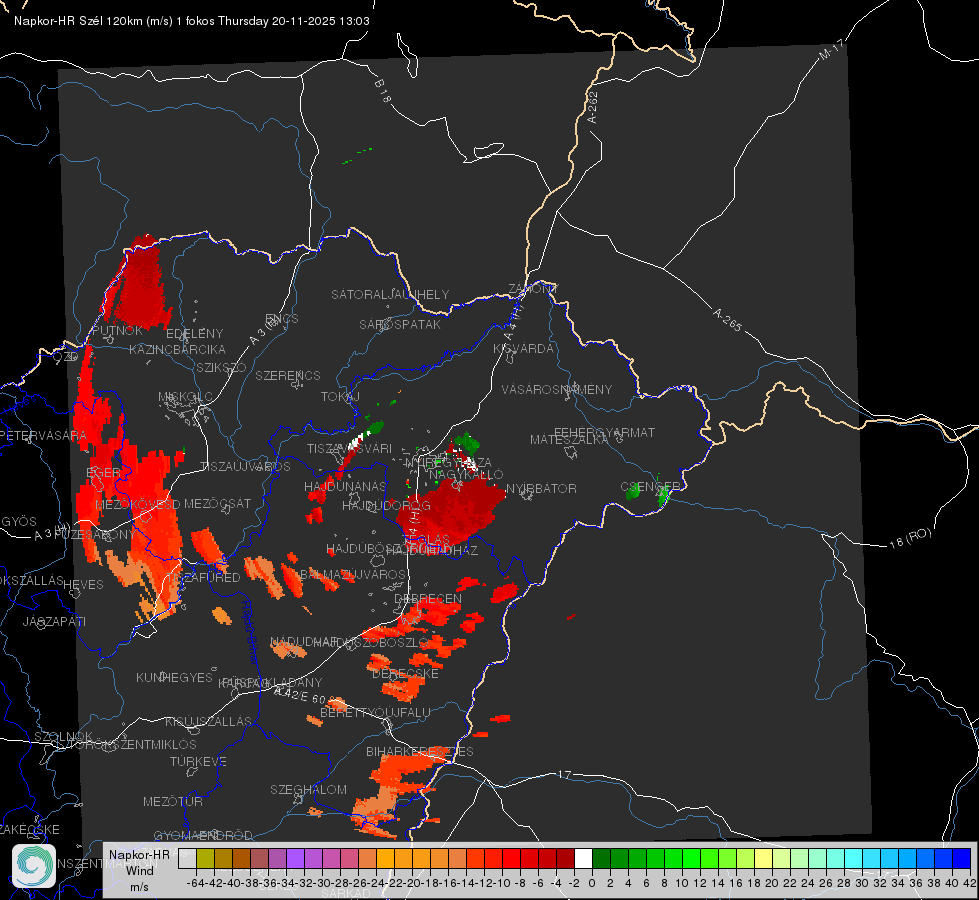979x900 pixels.
Task: Click the EGER city label
Action: (103, 473)
